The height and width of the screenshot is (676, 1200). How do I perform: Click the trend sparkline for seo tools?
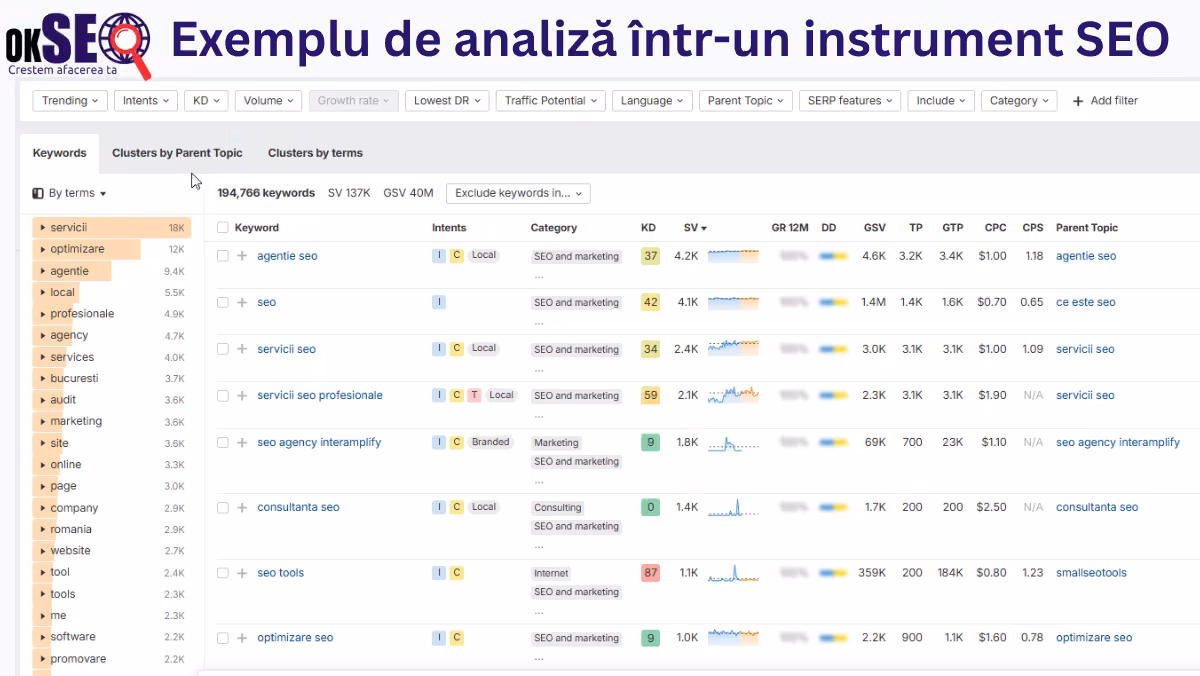[733, 573]
